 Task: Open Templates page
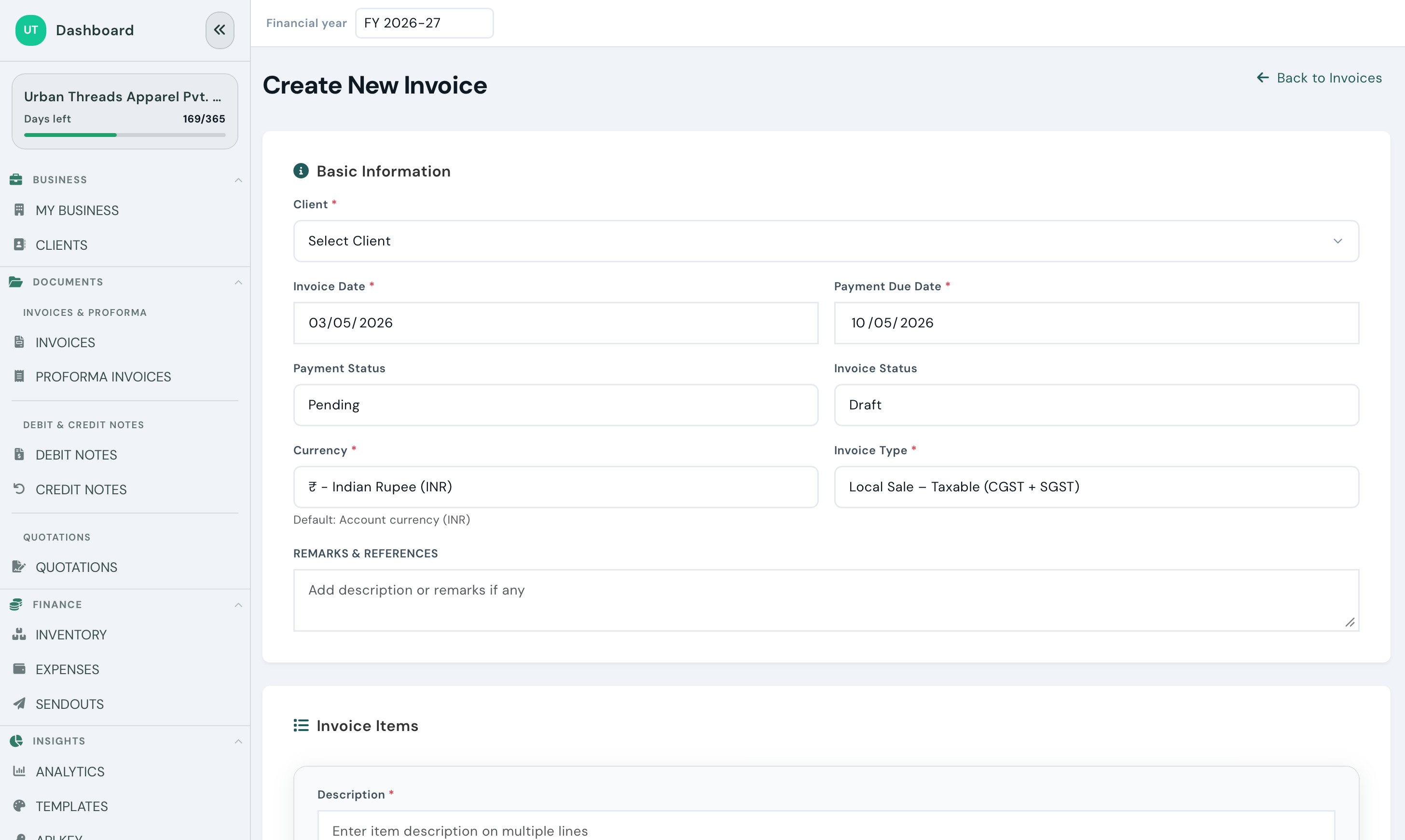coord(71,806)
